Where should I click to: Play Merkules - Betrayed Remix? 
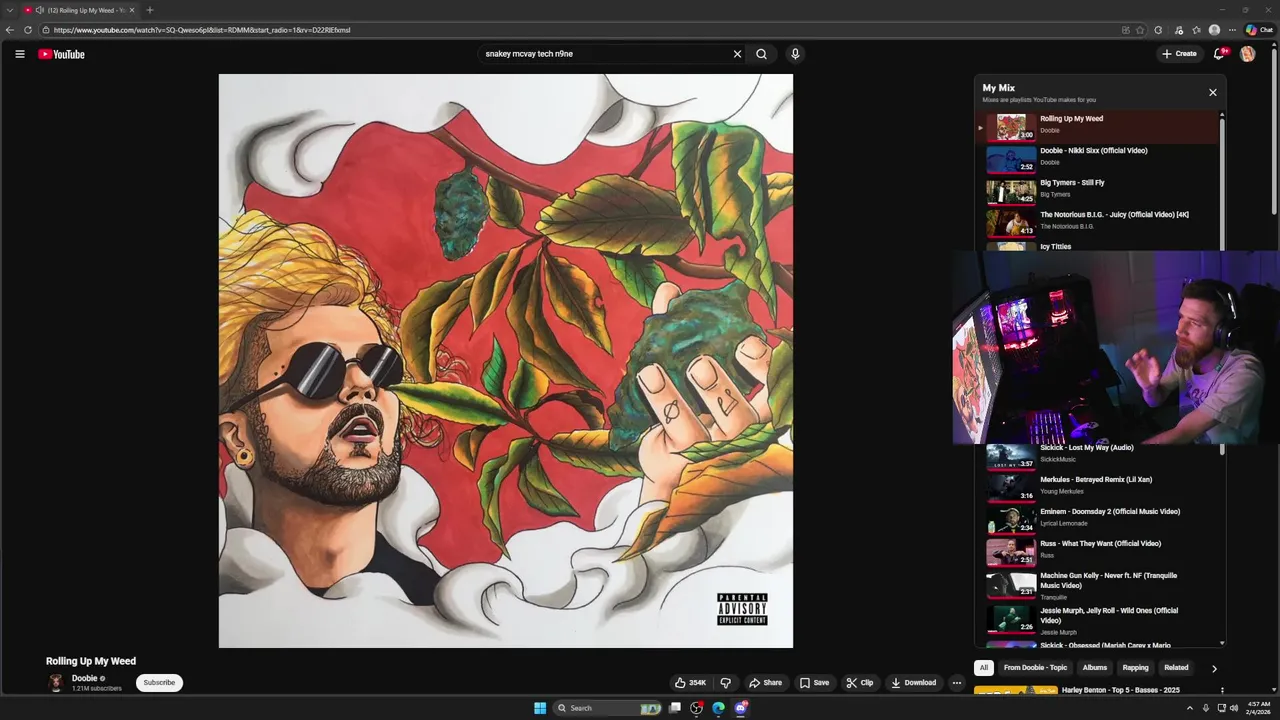coord(1097,487)
